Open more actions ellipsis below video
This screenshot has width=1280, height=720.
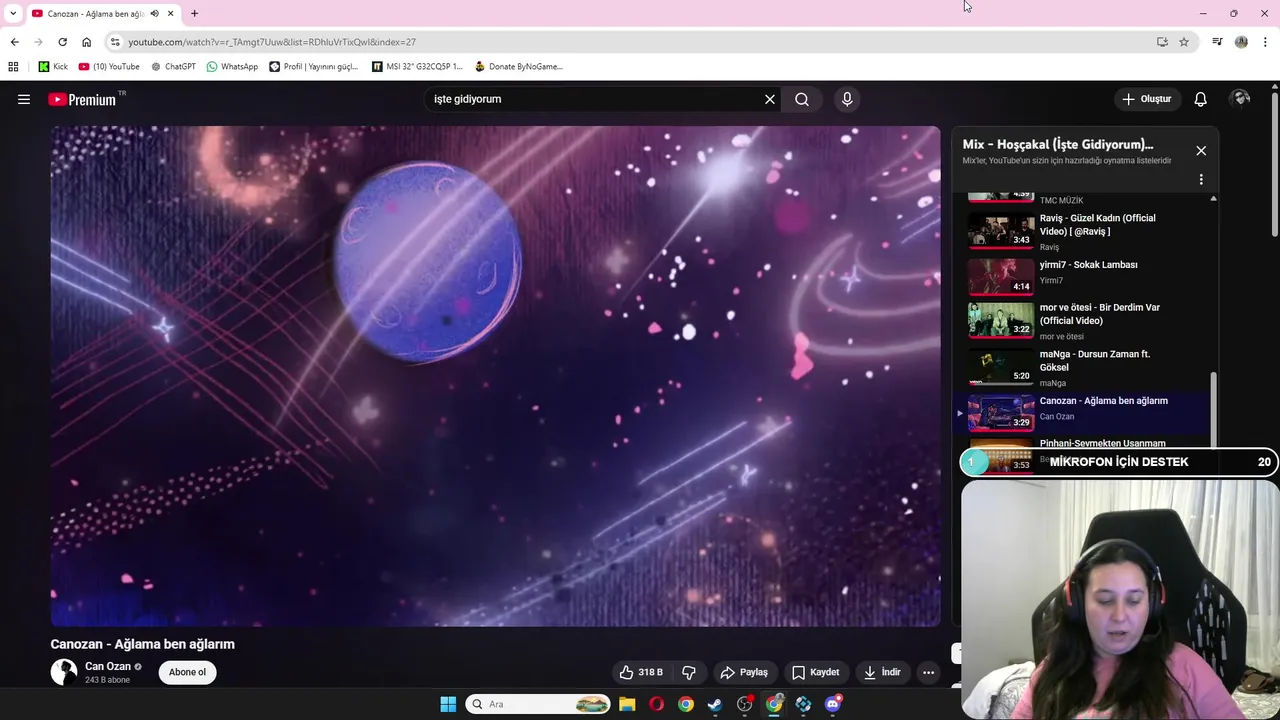[x=928, y=672]
